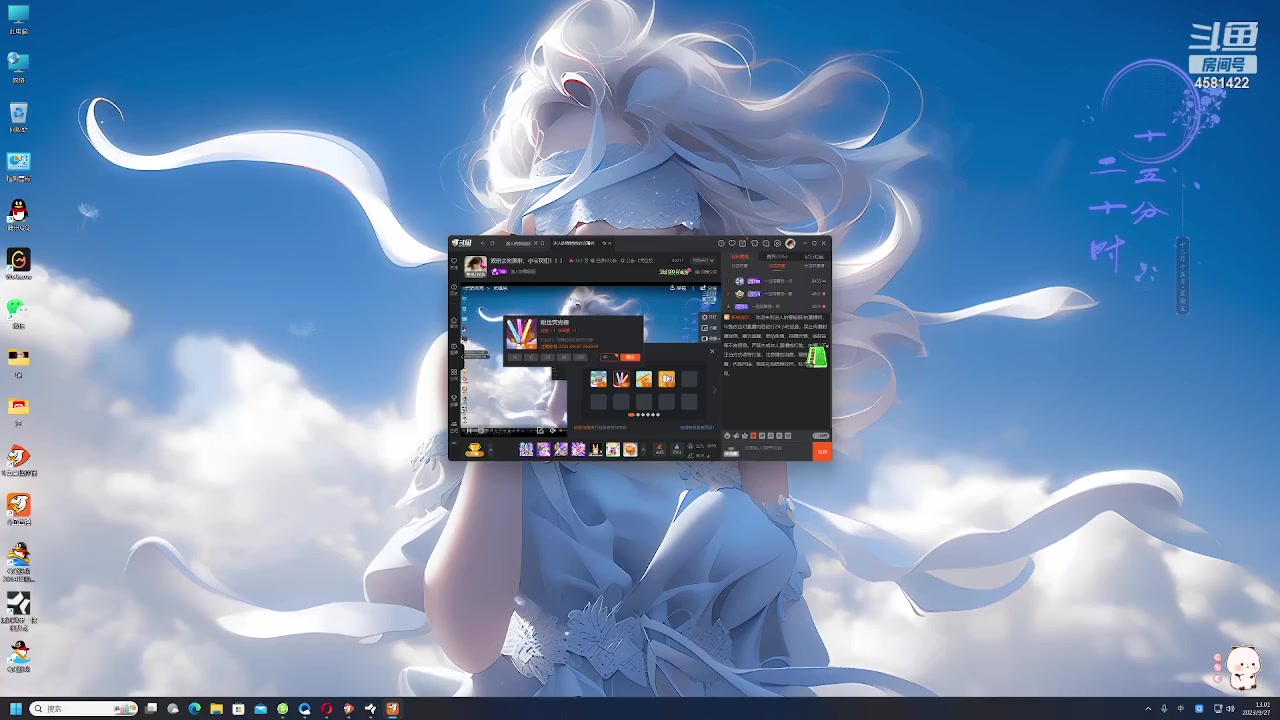The image size is (1280, 720).
Task: Click the orange link below backpack grid
Action: point(581,427)
